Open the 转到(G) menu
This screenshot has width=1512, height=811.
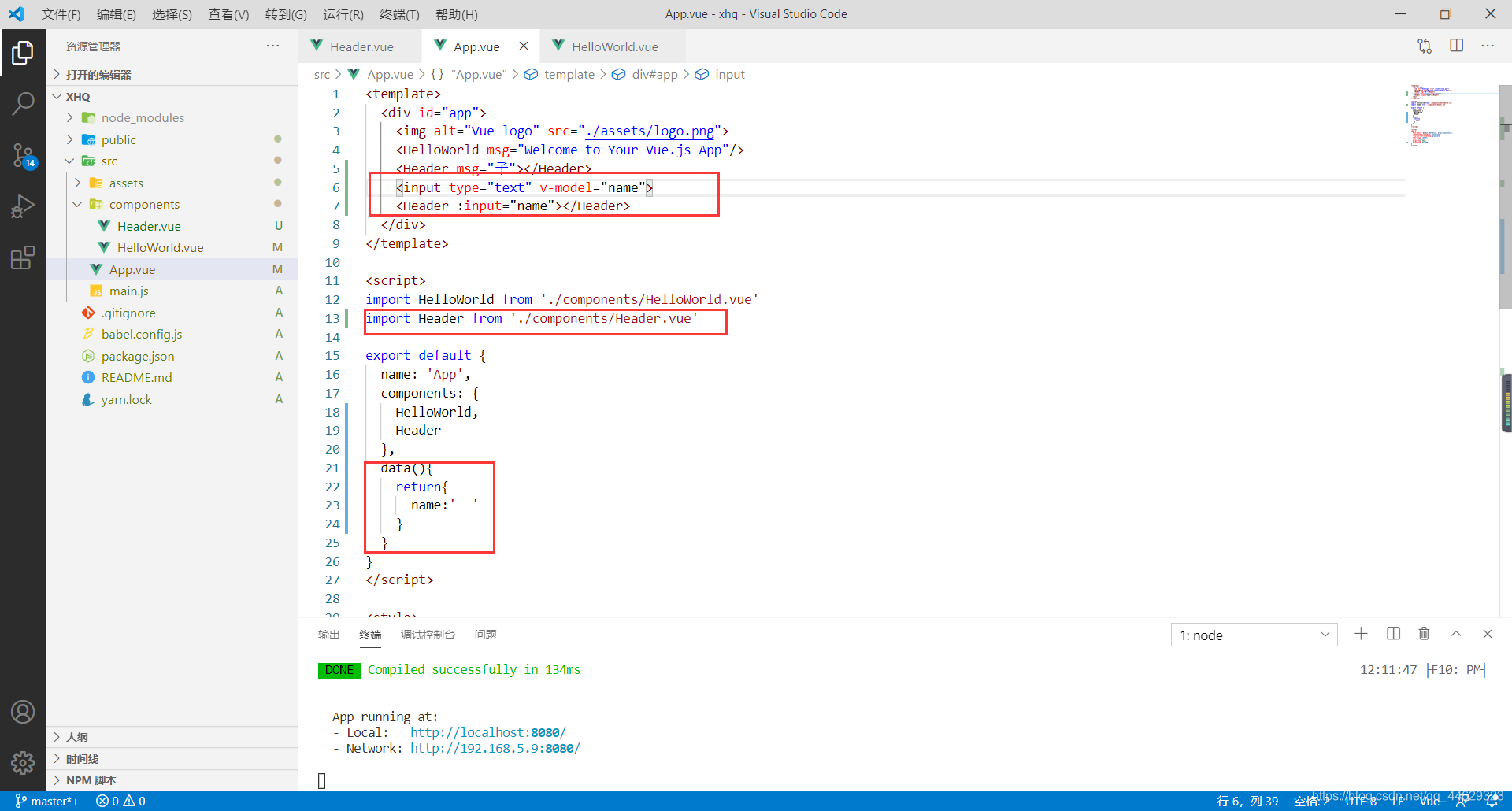(x=286, y=14)
